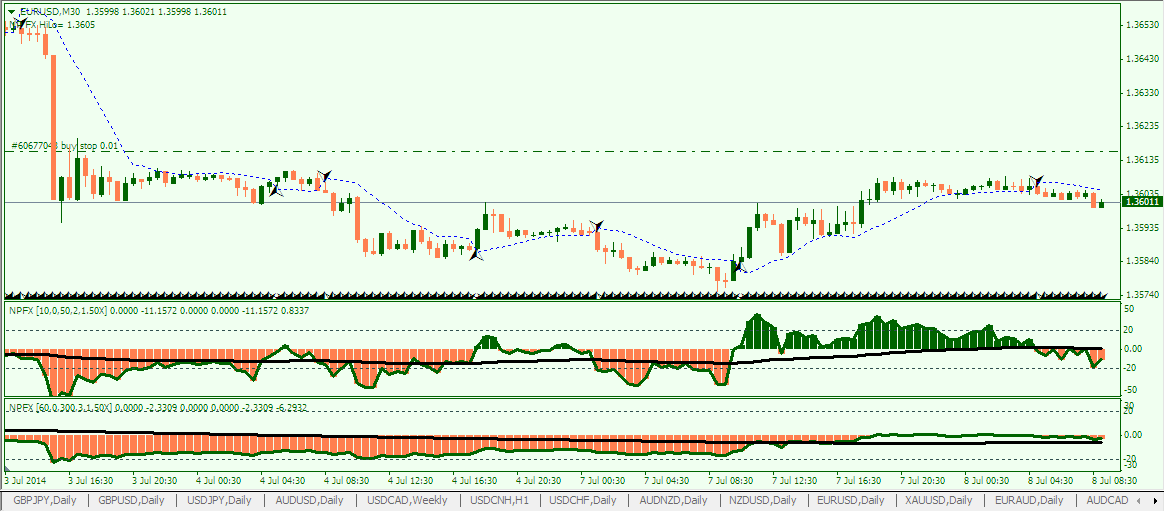Viewport: 1164px width, 511px height.
Task: Click the 1.35740 price scale label
Action: coord(1140,295)
